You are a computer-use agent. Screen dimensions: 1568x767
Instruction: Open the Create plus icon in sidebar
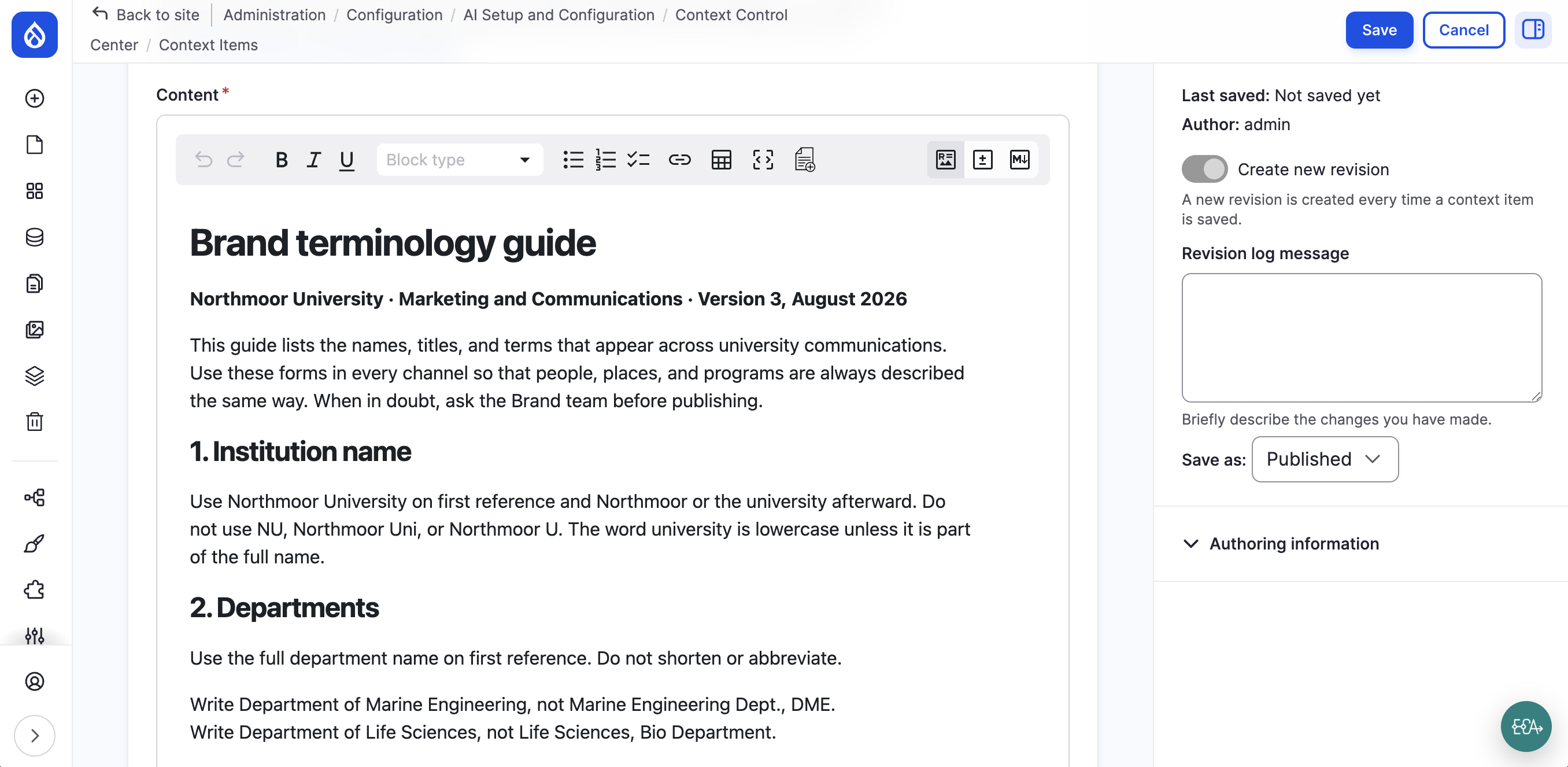(35, 98)
